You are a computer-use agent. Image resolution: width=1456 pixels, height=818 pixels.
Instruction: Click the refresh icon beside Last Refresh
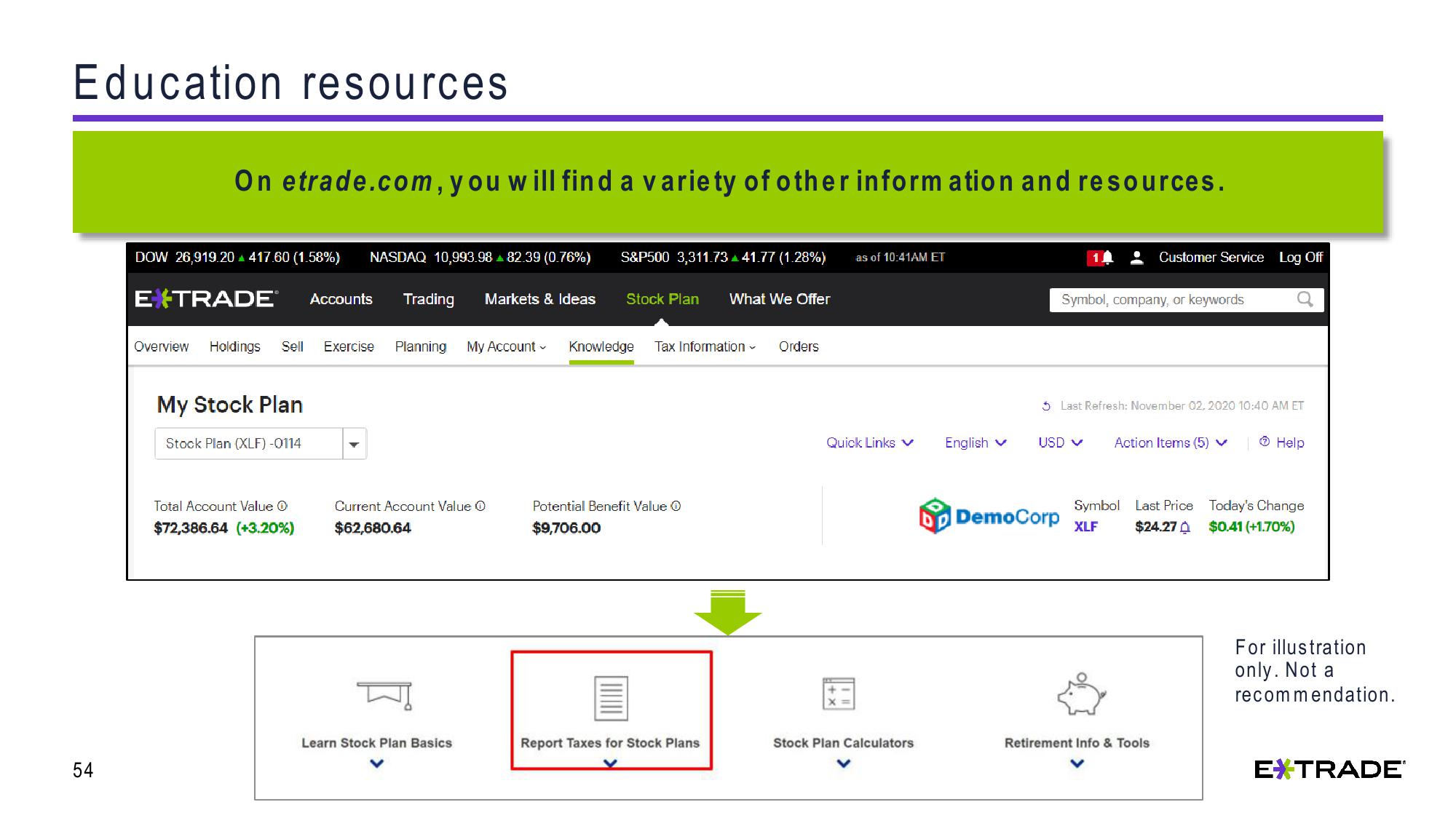(1046, 406)
